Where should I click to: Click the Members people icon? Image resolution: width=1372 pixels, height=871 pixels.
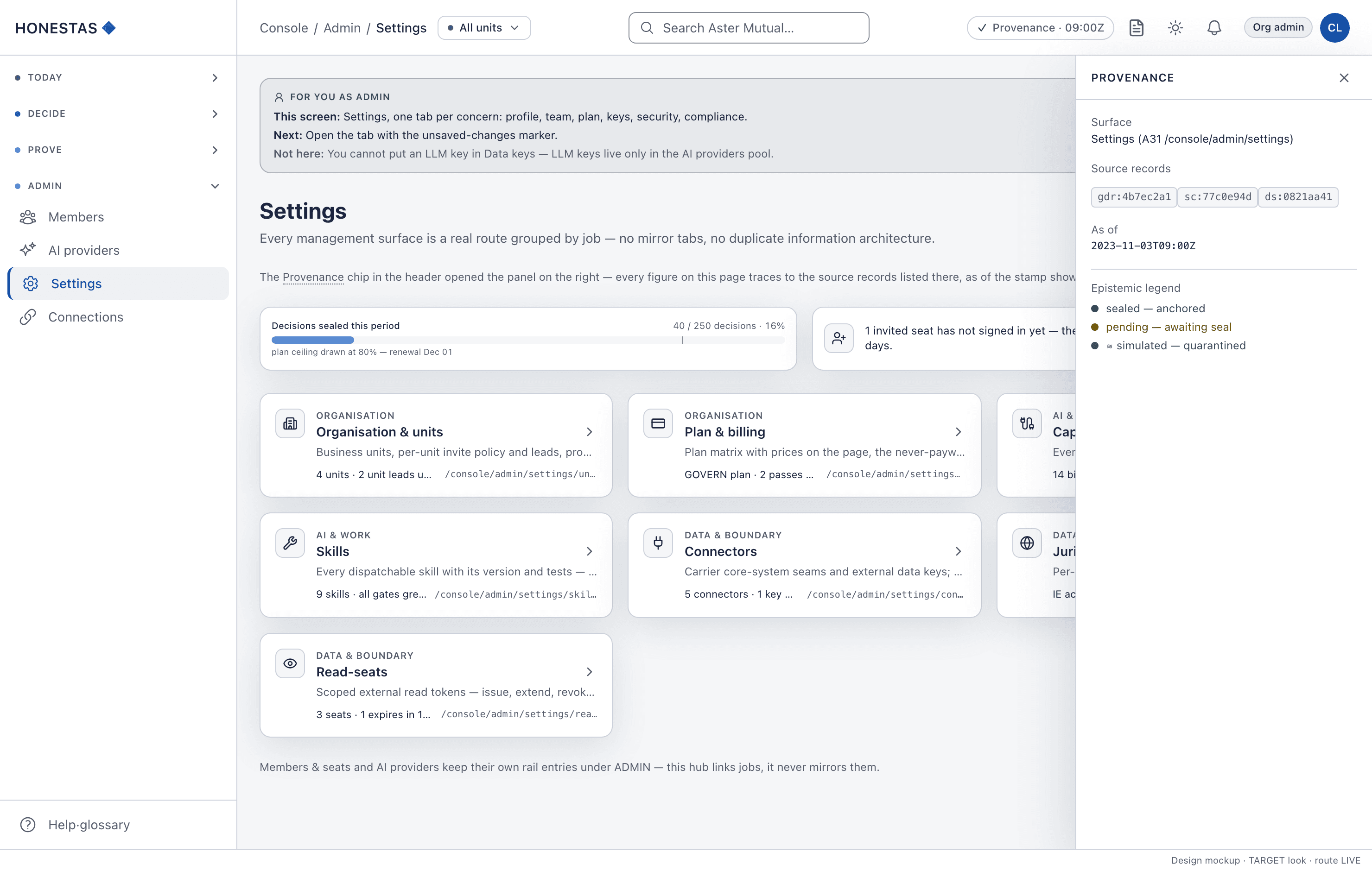click(x=28, y=217)
